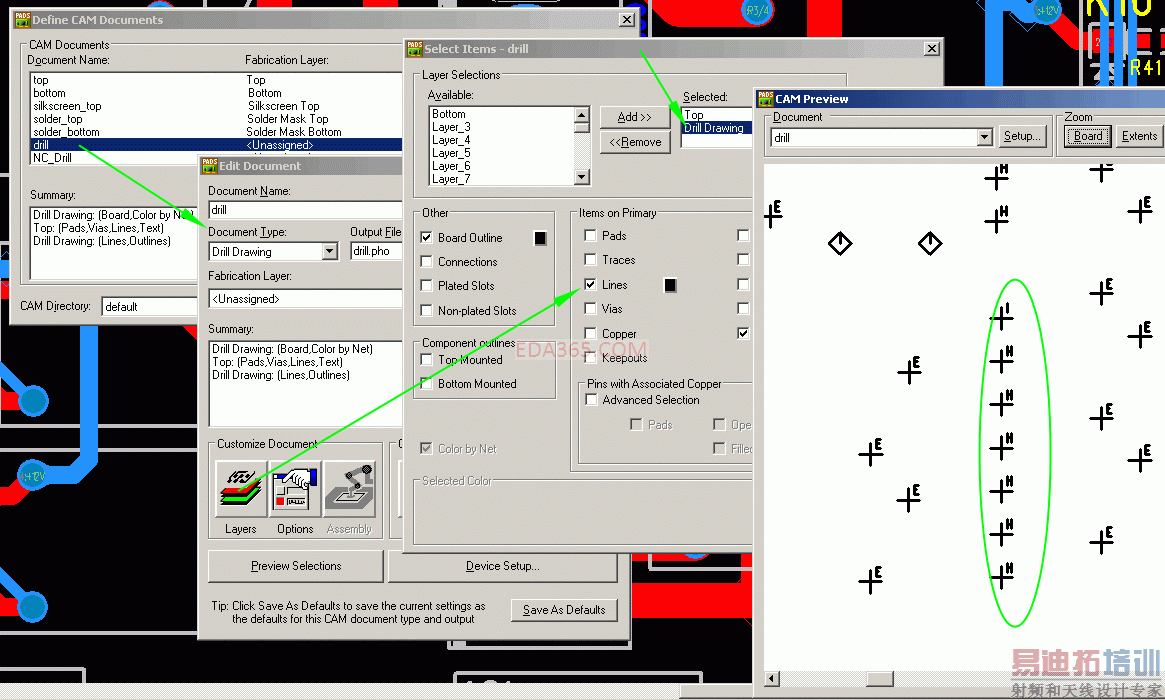Click Available layers list down arrow
The image size is (1165, 700).
tap(582, 177)
